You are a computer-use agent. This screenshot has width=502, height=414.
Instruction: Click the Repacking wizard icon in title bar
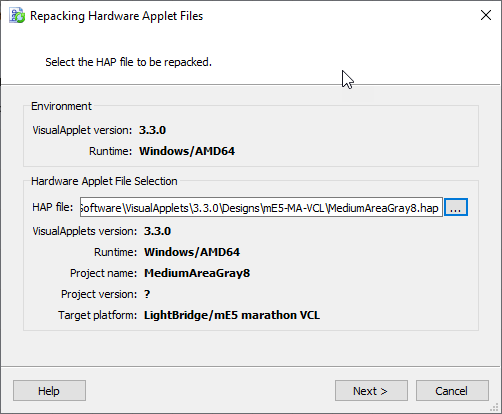pyautogui.click(x=17, y=16)
